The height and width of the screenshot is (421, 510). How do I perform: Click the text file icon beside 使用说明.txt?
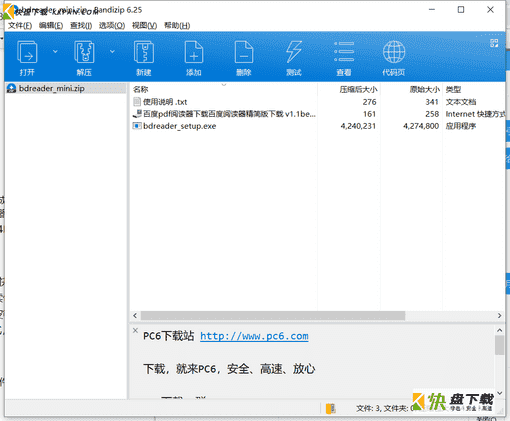click(137, 102)
